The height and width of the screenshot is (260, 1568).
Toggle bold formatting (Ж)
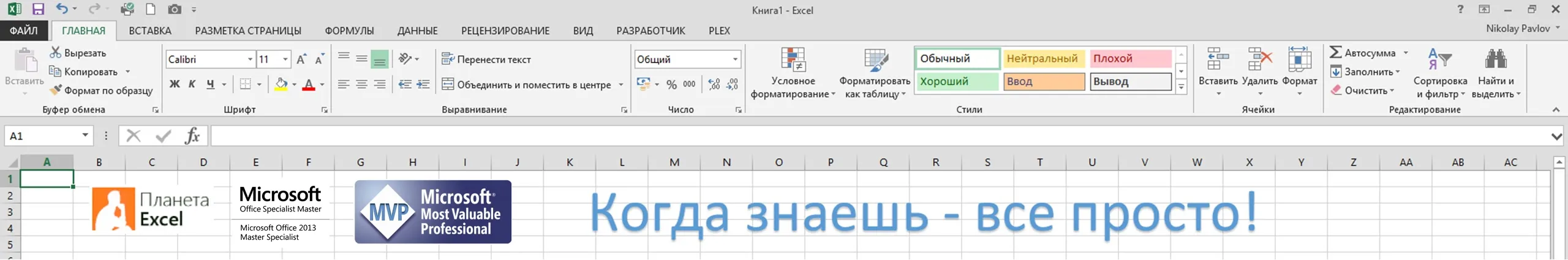[x=175, y=85]
